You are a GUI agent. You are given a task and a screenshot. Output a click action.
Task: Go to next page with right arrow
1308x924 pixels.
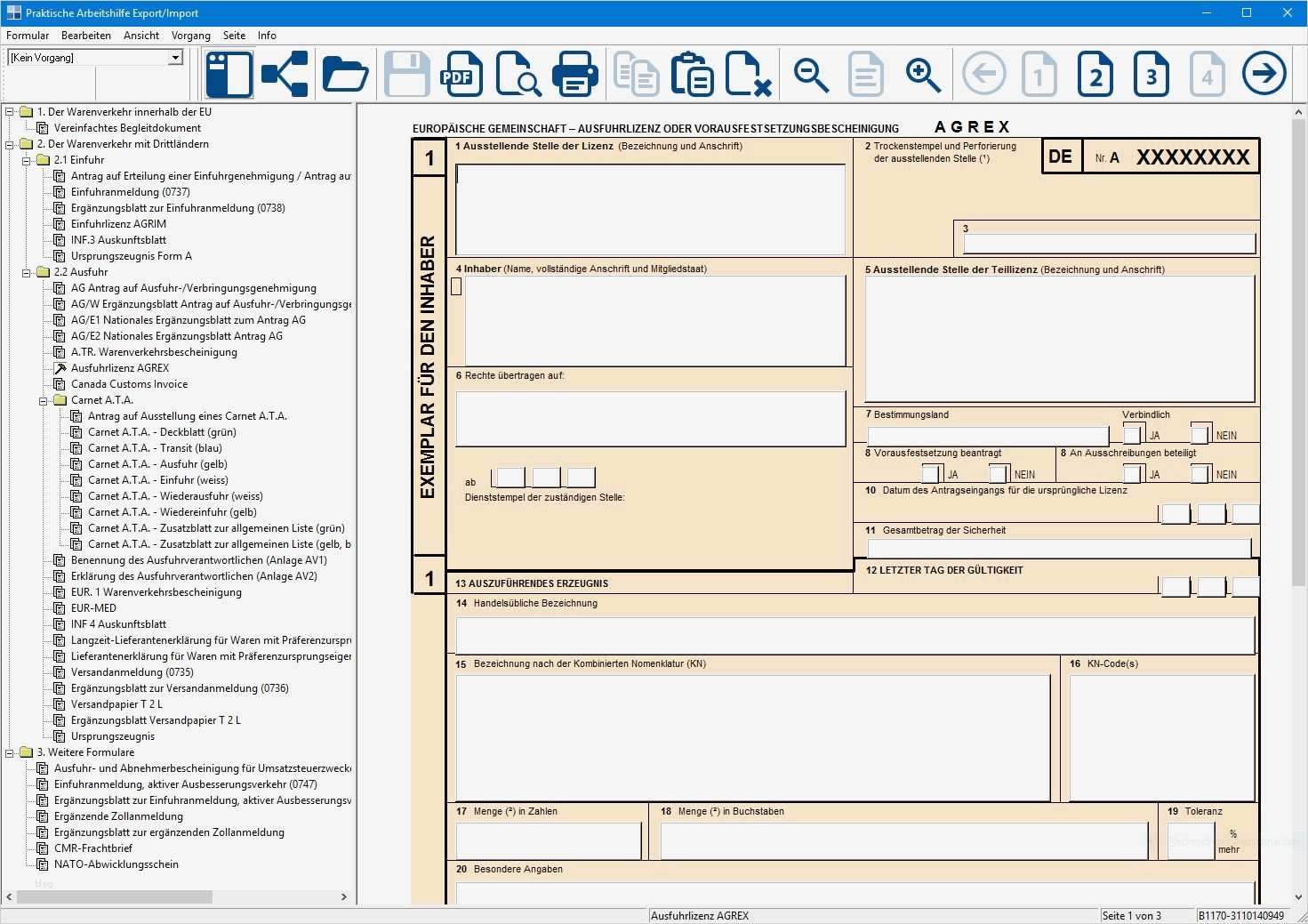click(1264, 74)
